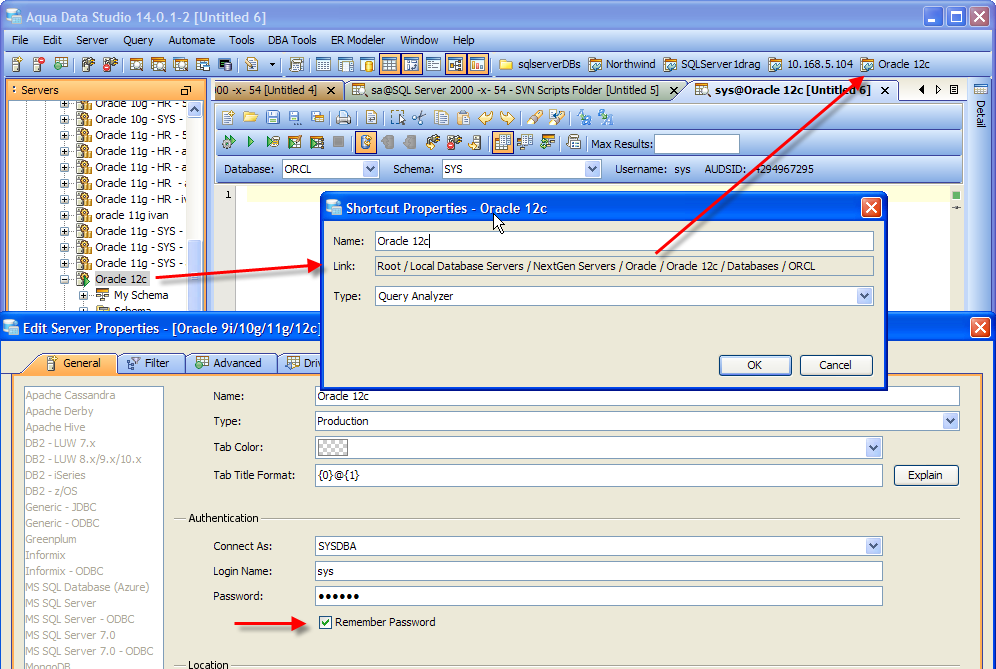Screen dimensions: 996x669
Task: Click the gray Stop execution square
Action: pos(339,142)
